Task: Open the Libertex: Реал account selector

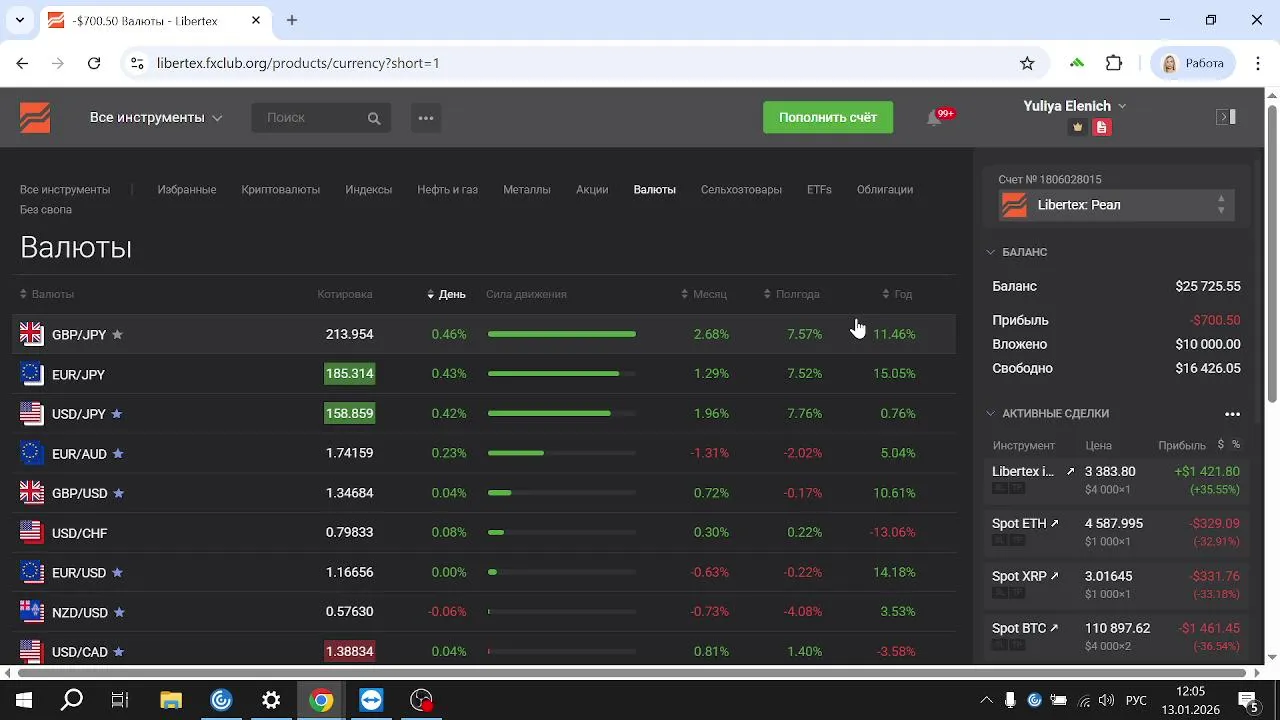Action: coord(1116,205)
